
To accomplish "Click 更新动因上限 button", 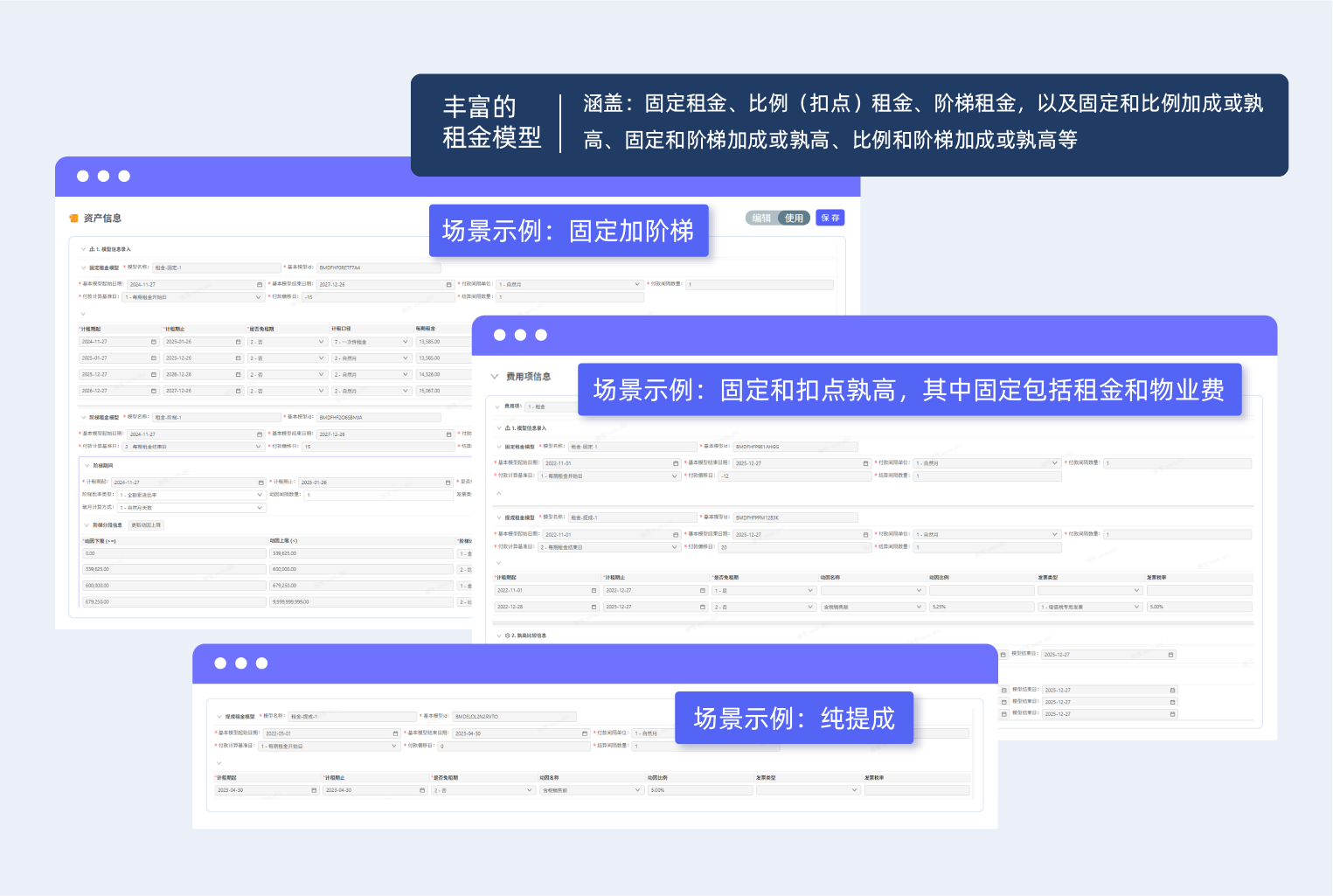I will (x=146, y=525).
